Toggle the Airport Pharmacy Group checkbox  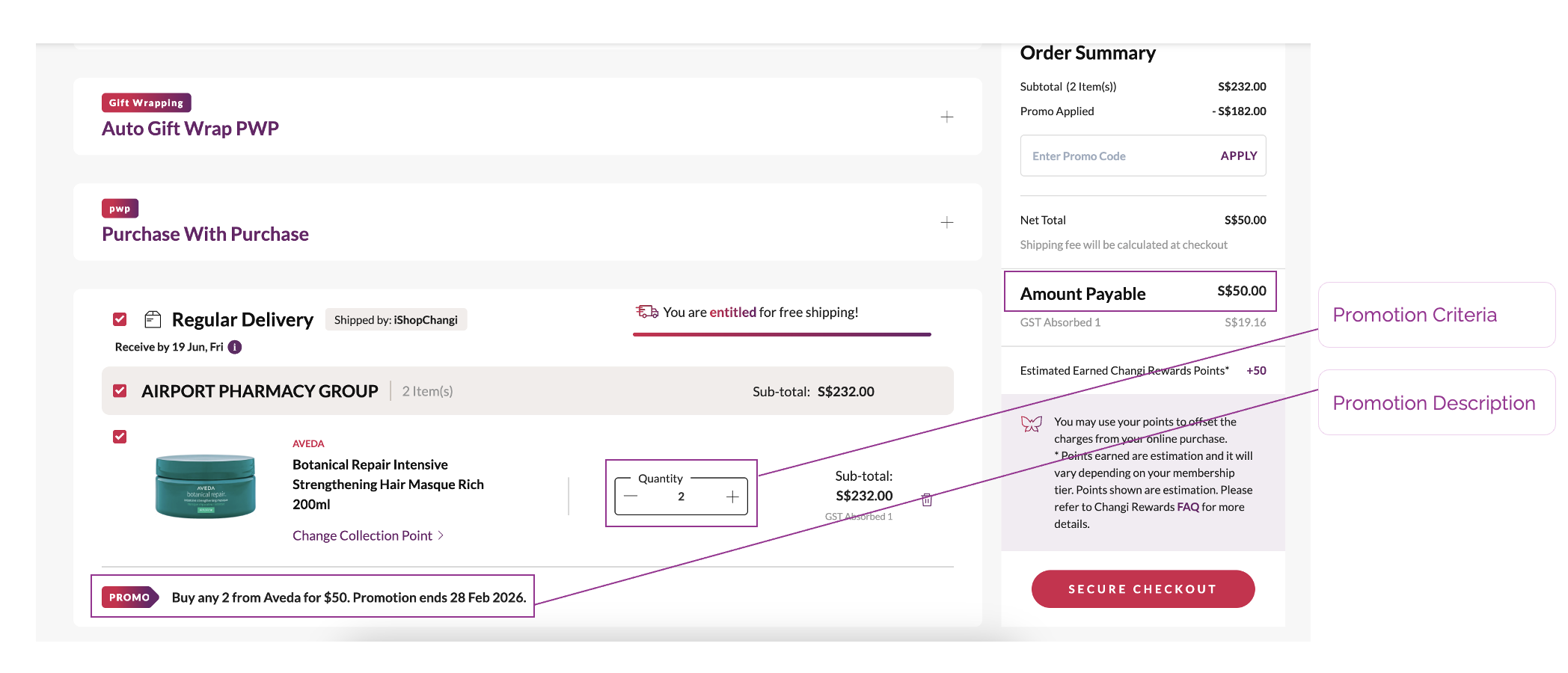[120, 391]
